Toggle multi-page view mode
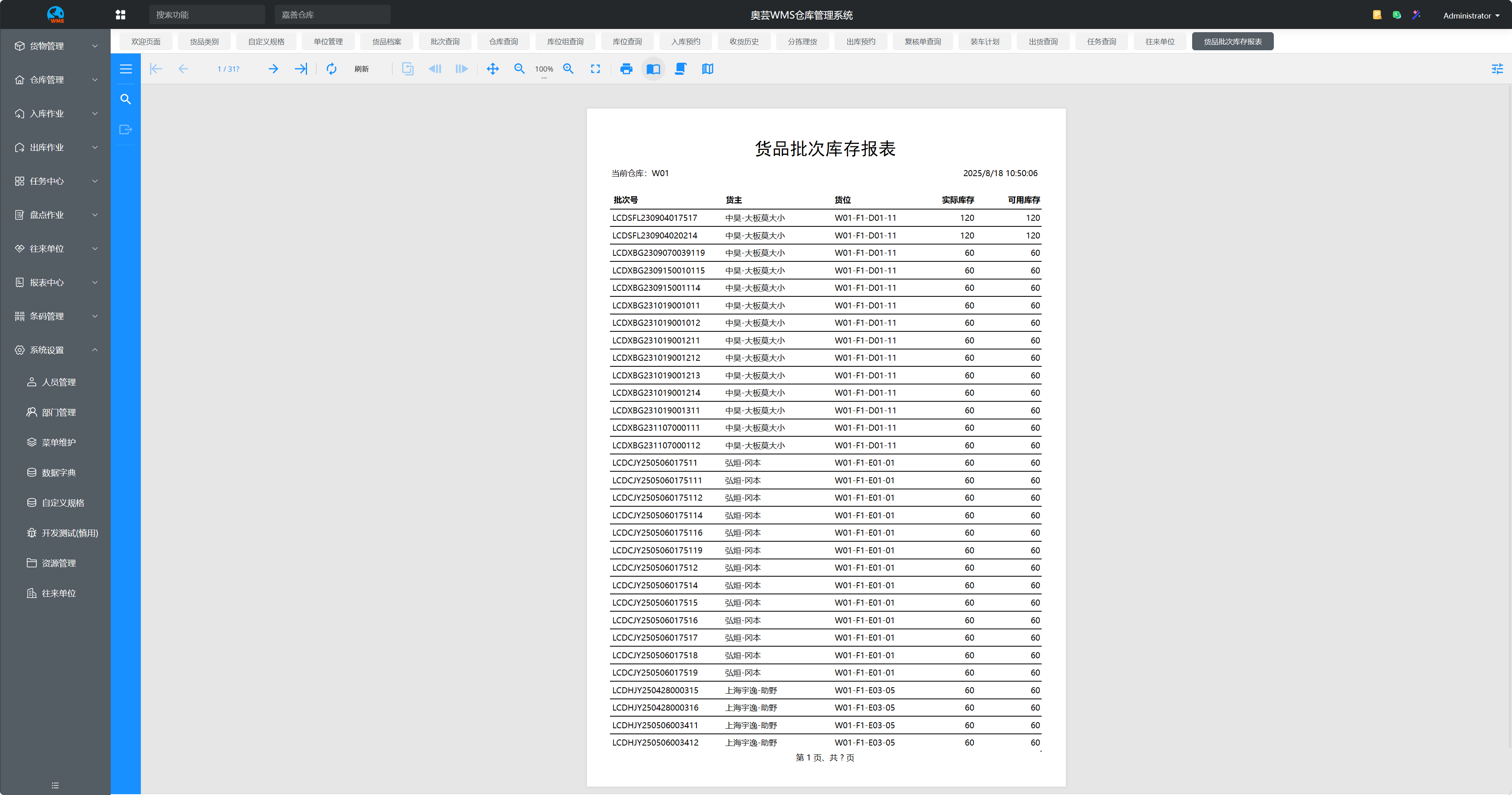Image resolution: width=1512 pixels, height=795 pixels. [707, 69]
